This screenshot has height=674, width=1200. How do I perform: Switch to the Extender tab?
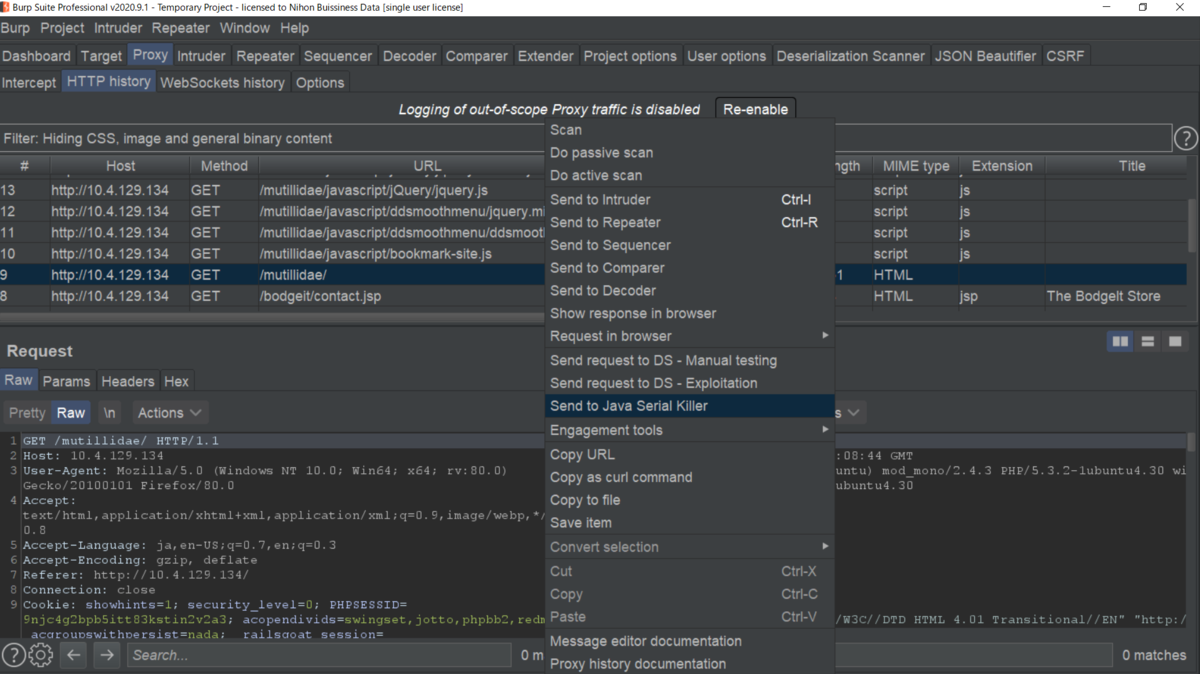(x=546, y=56)
